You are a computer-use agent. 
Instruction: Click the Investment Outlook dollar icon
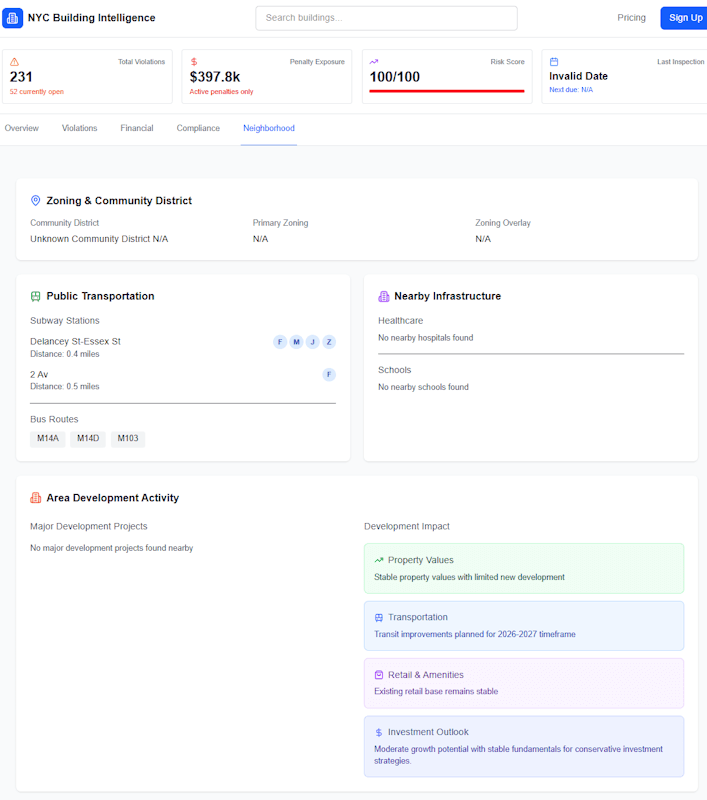(x=379, y=732)
